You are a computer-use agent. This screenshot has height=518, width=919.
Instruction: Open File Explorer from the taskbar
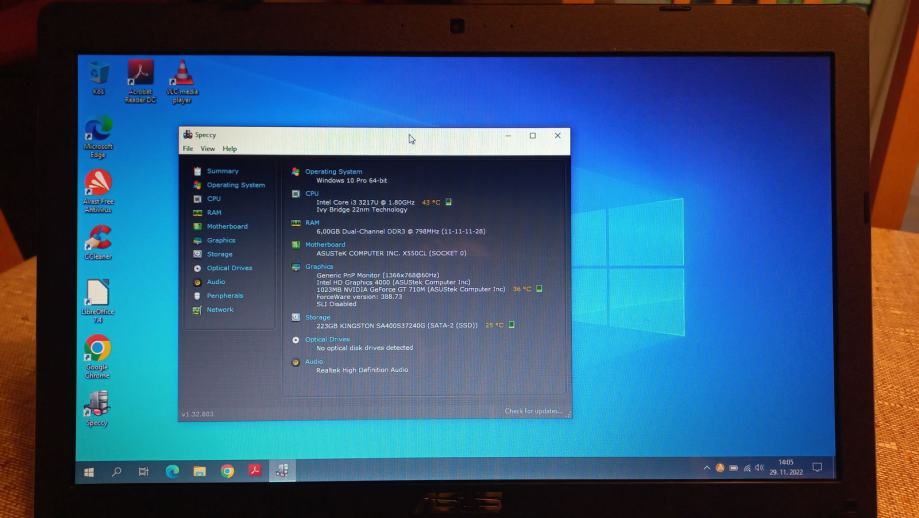tap(200, 471)
